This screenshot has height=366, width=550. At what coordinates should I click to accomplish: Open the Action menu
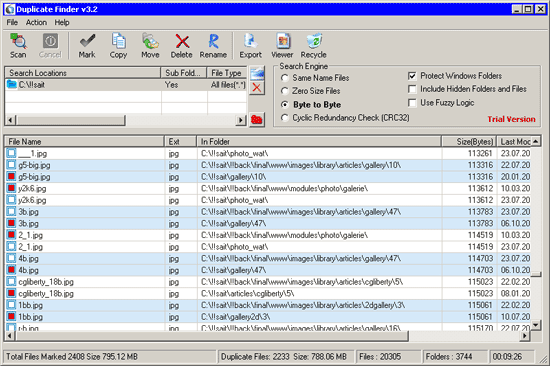(36, 22)
